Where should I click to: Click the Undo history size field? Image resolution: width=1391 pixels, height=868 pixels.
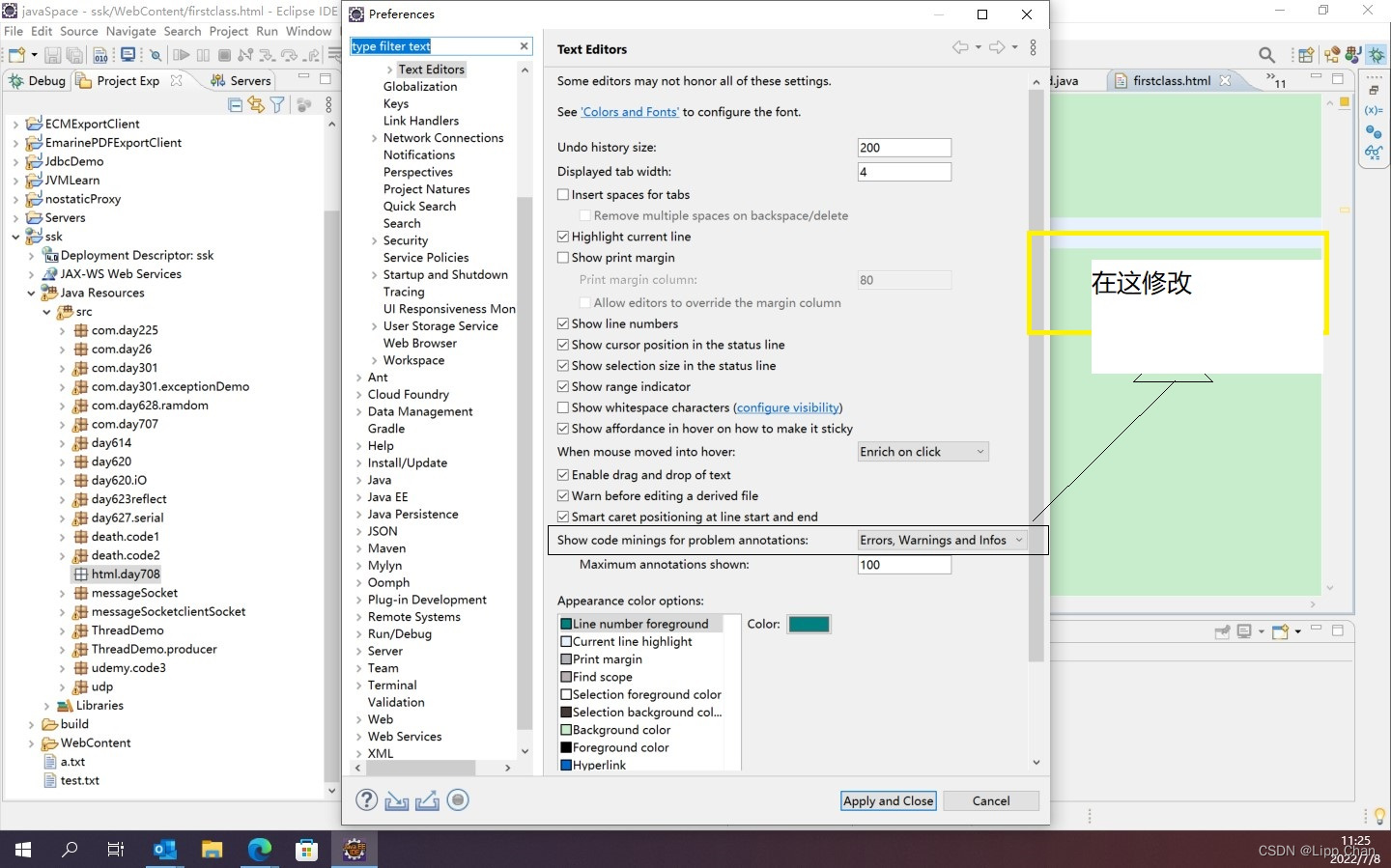[x=904, y=148]
